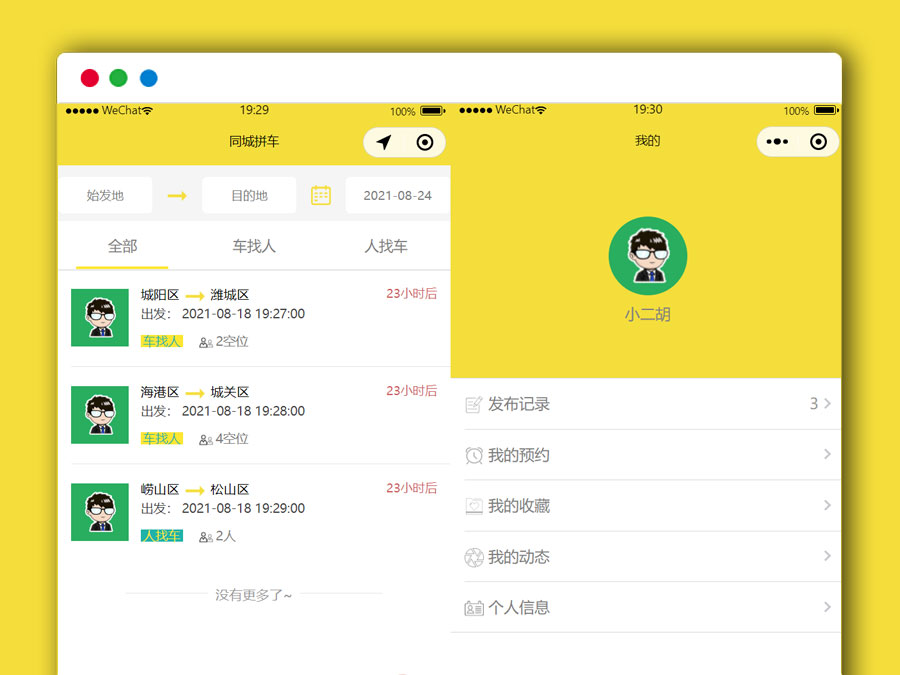This screenshot has width=900, height=675.
Task: Click the 小二胡 profile avatar
Action: tap(647, 256)
